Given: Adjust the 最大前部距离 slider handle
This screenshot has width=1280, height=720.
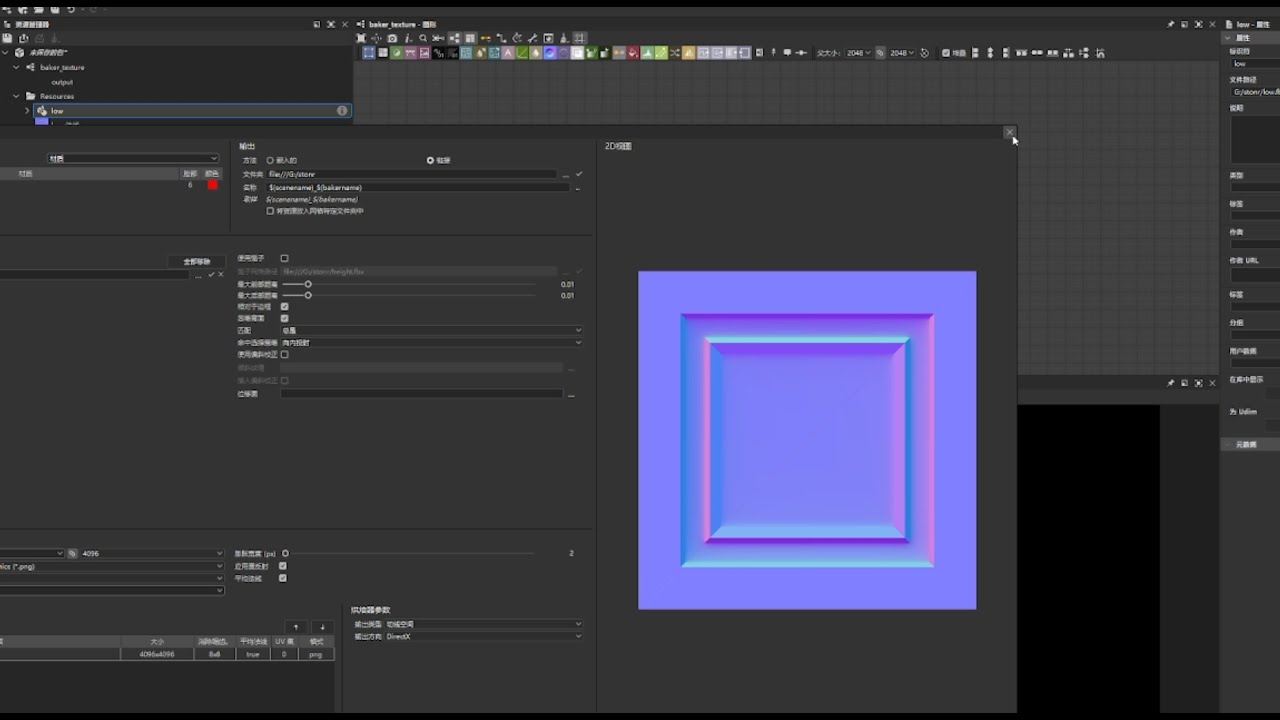Looking at the screenshot, I should (x=308, y=284).
